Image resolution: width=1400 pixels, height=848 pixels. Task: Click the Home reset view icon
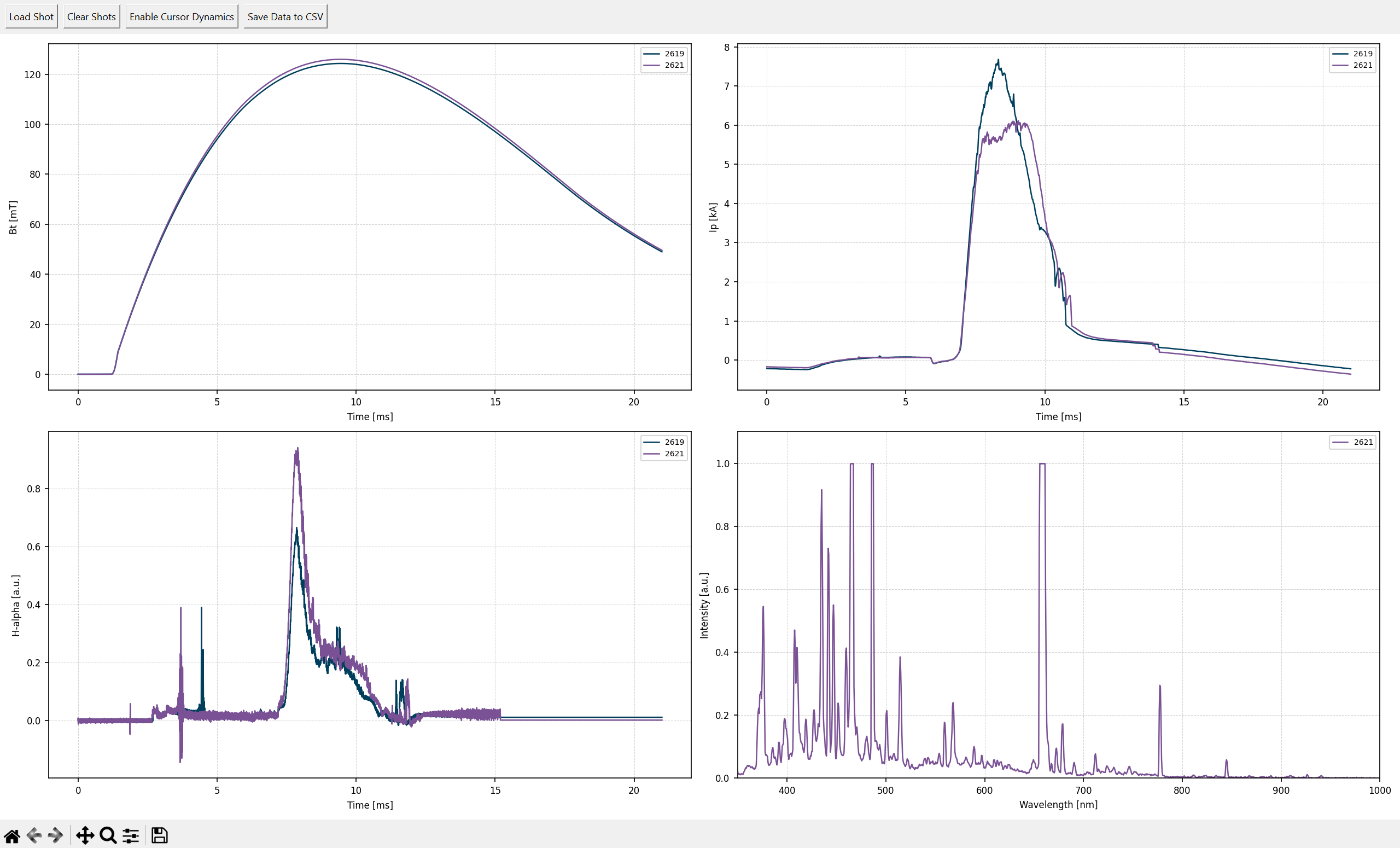(x=13, y=835)
